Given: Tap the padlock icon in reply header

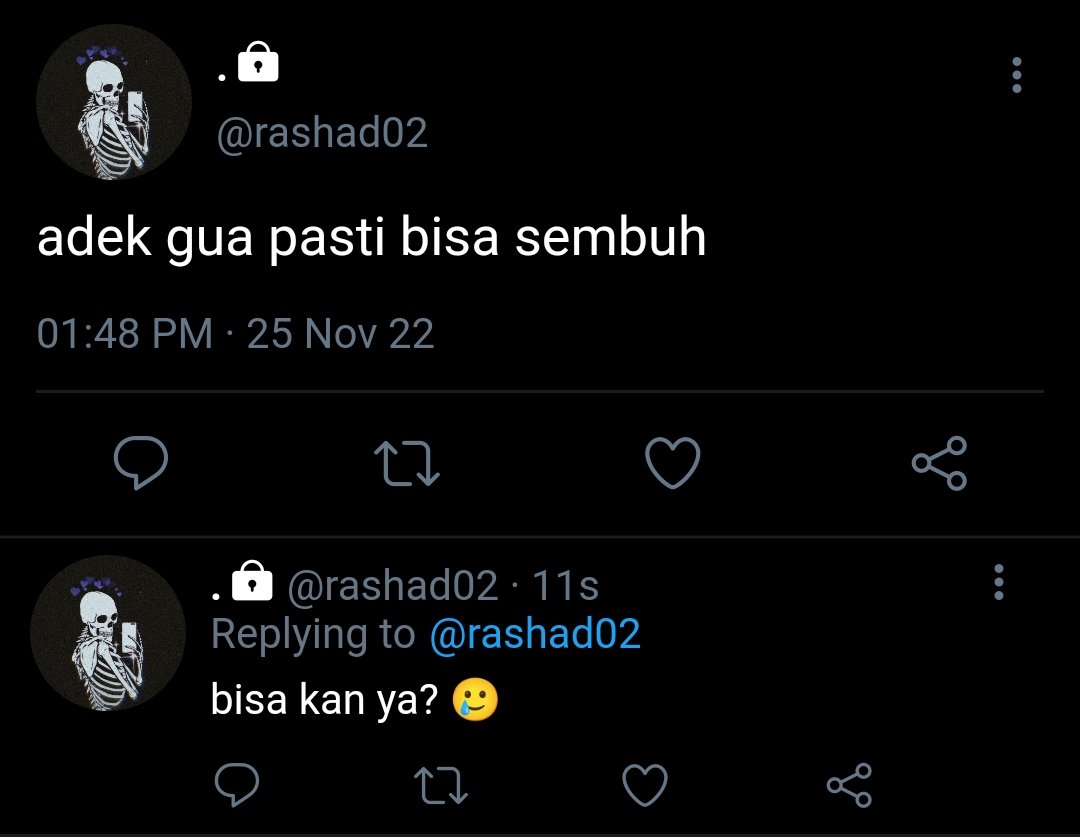Looking at the screenshot, I should (252, 581).
